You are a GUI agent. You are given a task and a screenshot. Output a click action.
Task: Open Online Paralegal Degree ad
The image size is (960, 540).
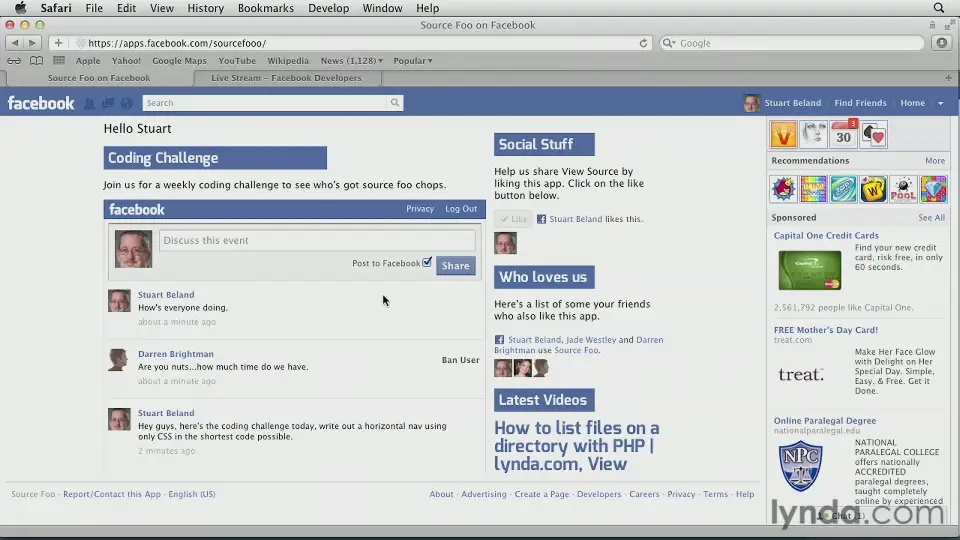tap(825, 421)
